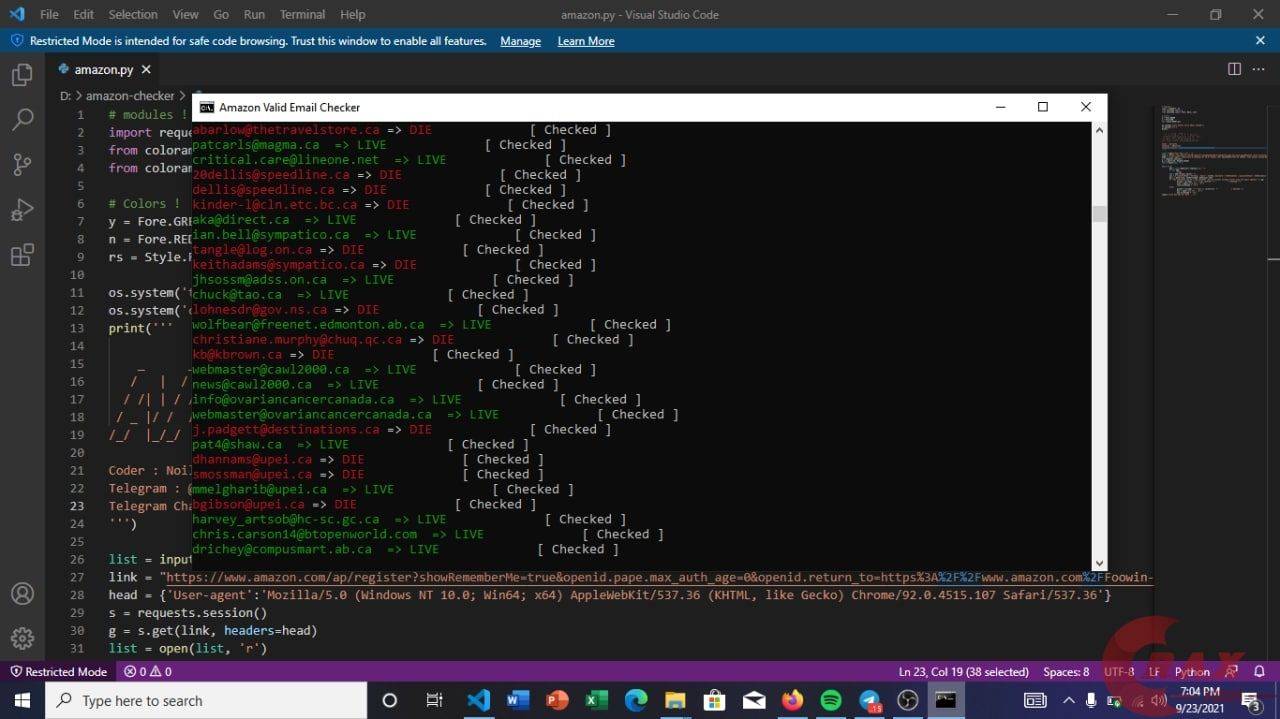Click the Manage link in the banner
The width and height of the screenshot is (1280, 719).
pyautogui.click(x=520, y=41)
